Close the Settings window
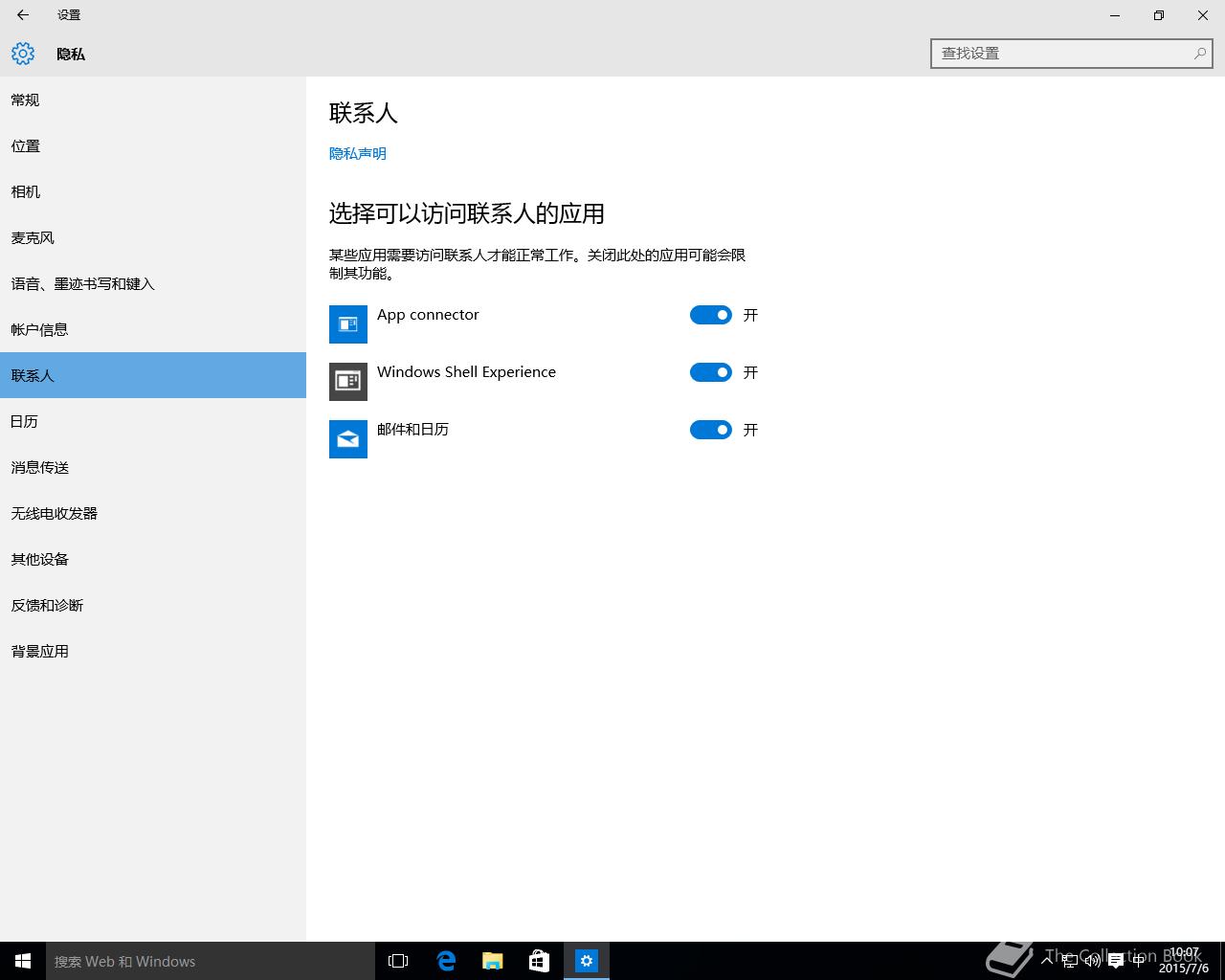Image resolution: width=1225 pixels, height=980 pixels. click(x=1203, y=15)
